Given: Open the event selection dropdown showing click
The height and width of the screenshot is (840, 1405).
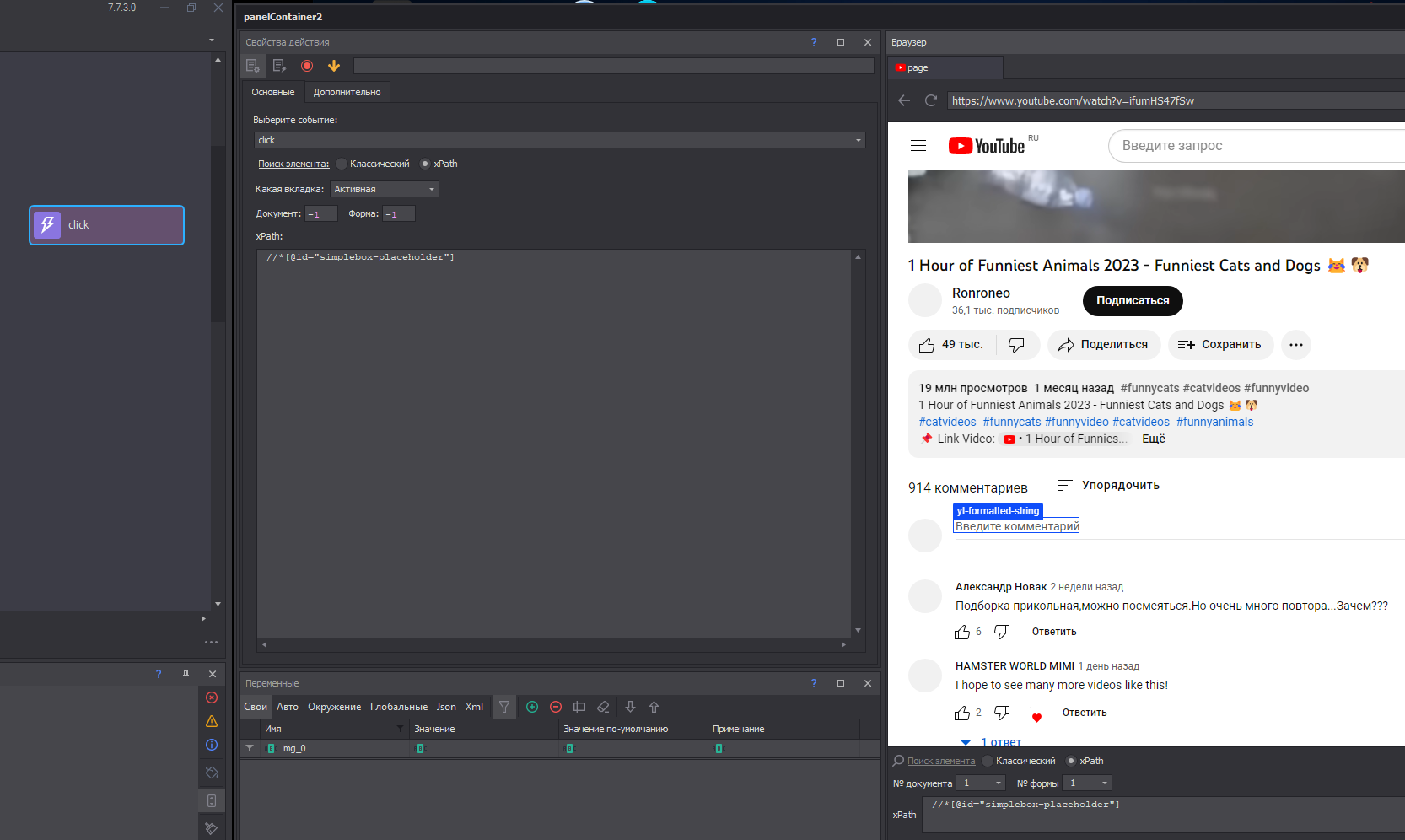Looking at the screenshot, I should tap(559, 140).
